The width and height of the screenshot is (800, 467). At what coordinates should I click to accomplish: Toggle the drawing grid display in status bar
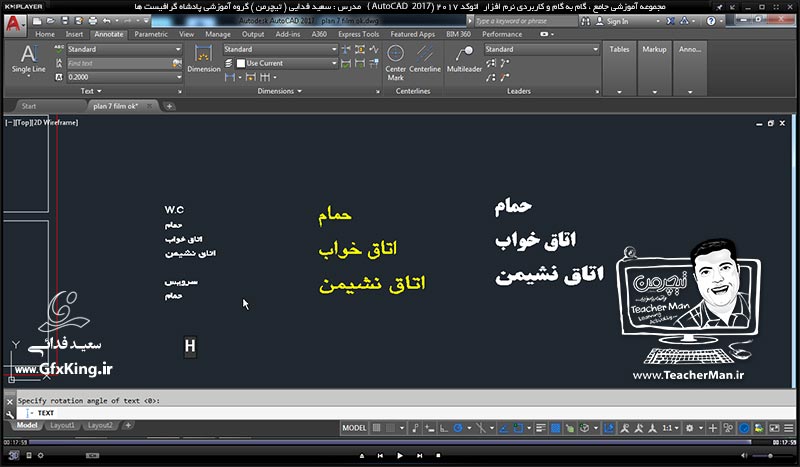(377, 428)
